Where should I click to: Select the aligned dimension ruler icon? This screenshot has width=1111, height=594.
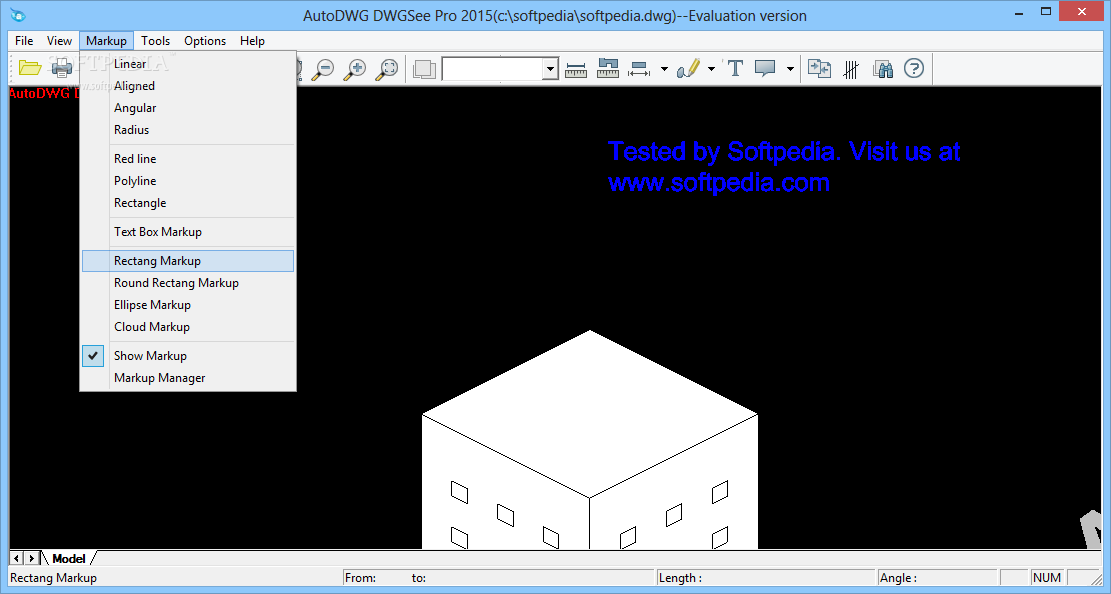(x=608, y=68)
